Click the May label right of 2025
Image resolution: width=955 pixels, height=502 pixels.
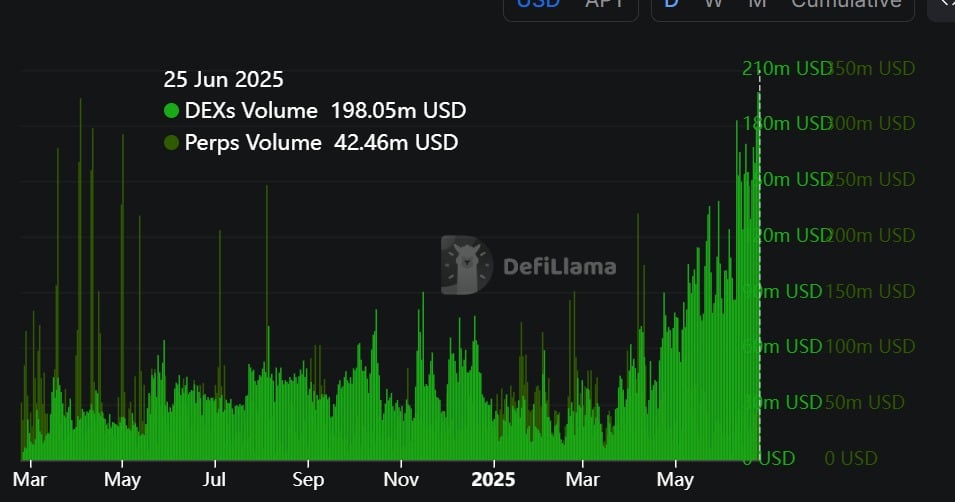(x=675, y=479)
